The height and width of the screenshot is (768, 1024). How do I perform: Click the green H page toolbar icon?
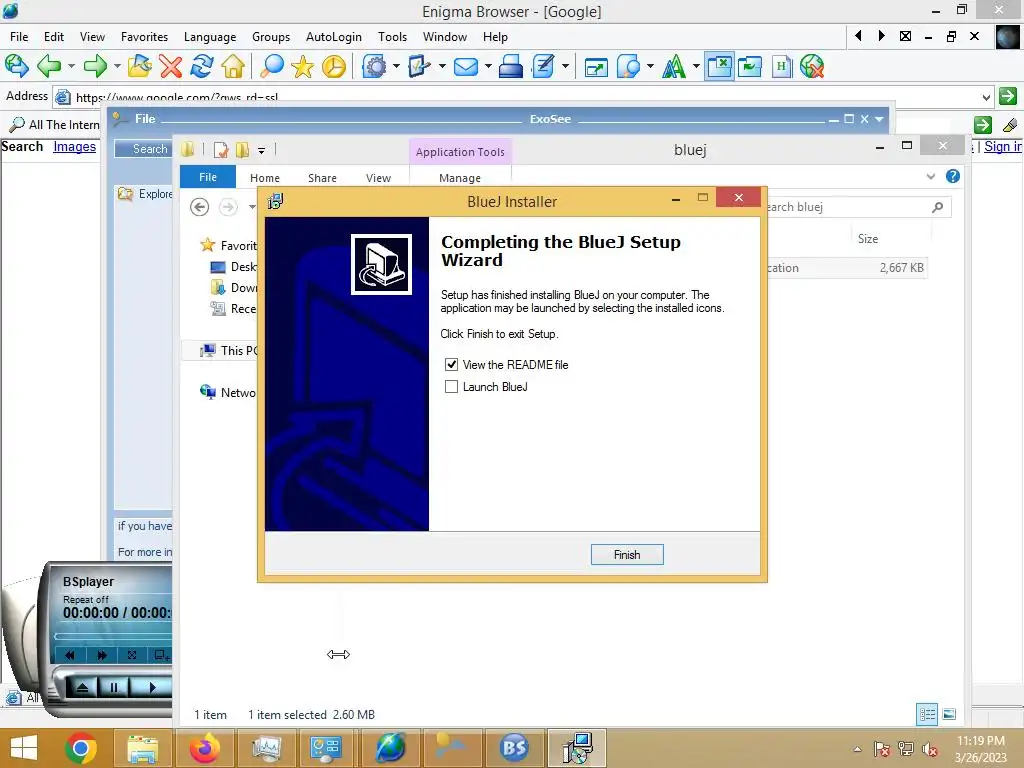[x=781, y=66]
